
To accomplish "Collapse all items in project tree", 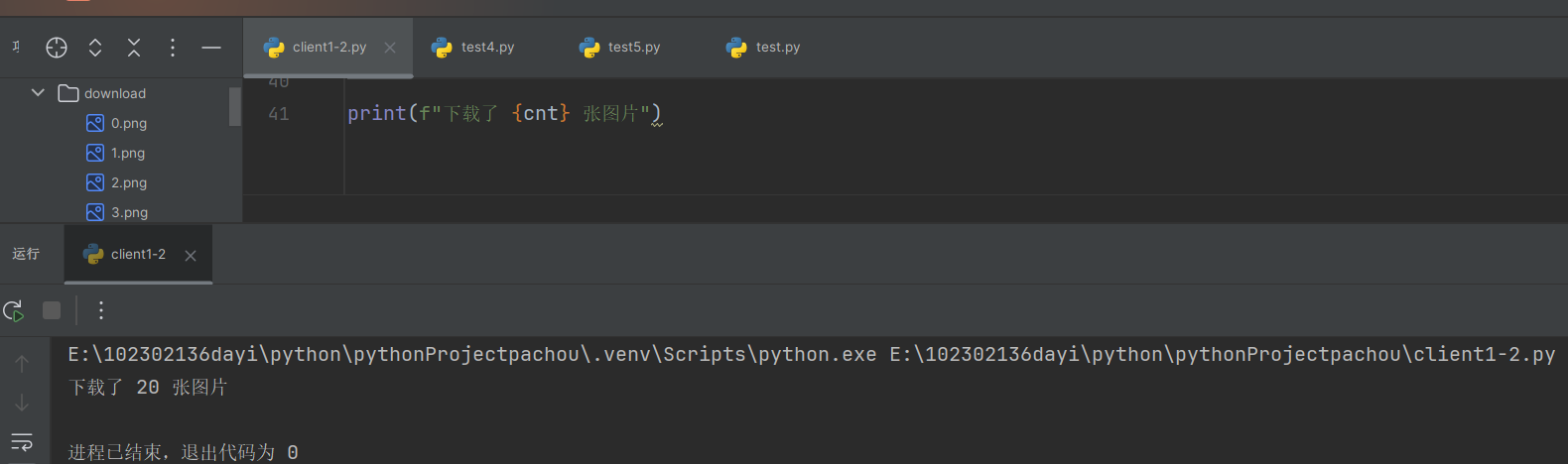I will click(x=134, y=47).
